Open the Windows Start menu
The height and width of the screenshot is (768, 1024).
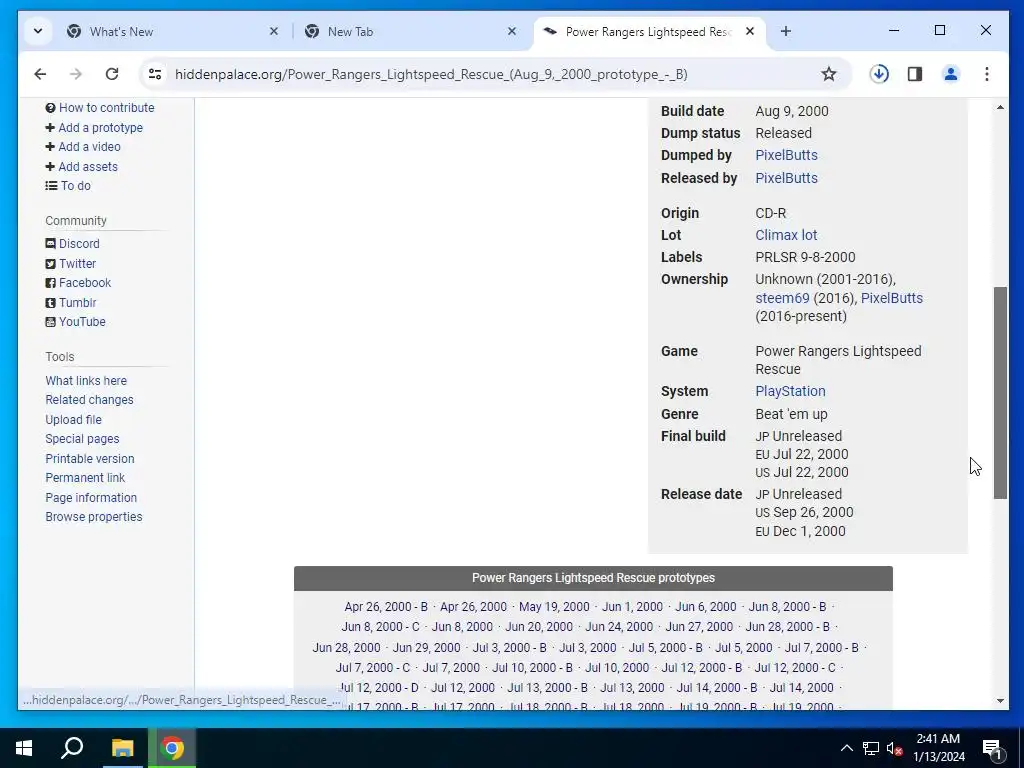coord(24,748)
